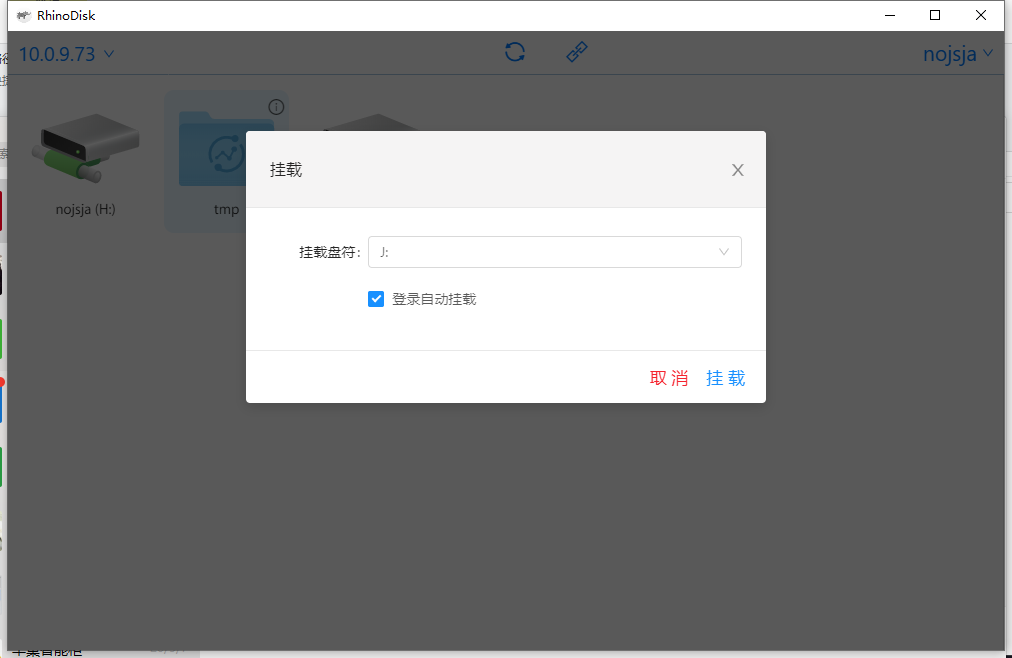Minimize the RhinoDisk window

click(x=889, y=15)
